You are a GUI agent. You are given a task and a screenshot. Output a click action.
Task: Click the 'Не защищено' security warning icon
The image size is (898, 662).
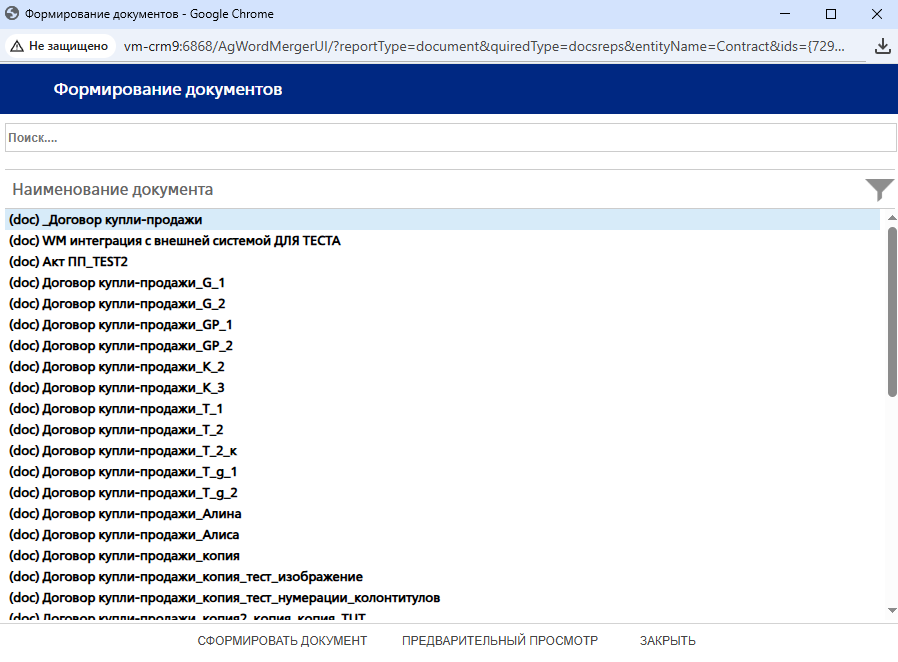[x=17, y=46]
